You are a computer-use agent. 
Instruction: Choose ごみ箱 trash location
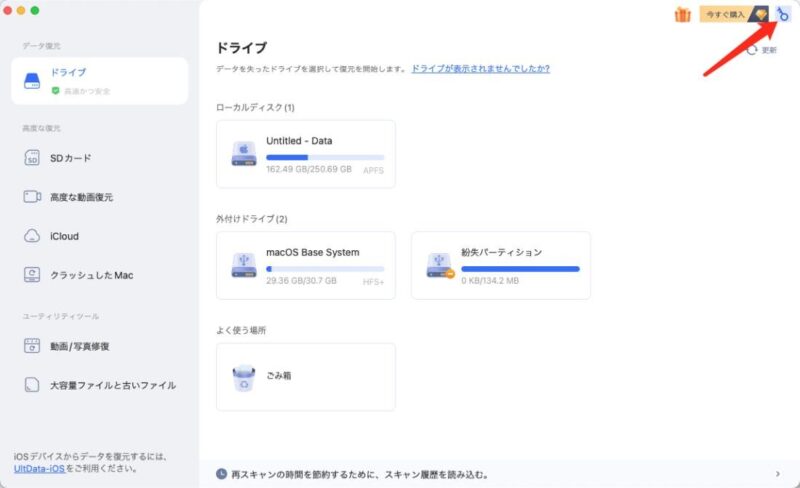point(305,376)
